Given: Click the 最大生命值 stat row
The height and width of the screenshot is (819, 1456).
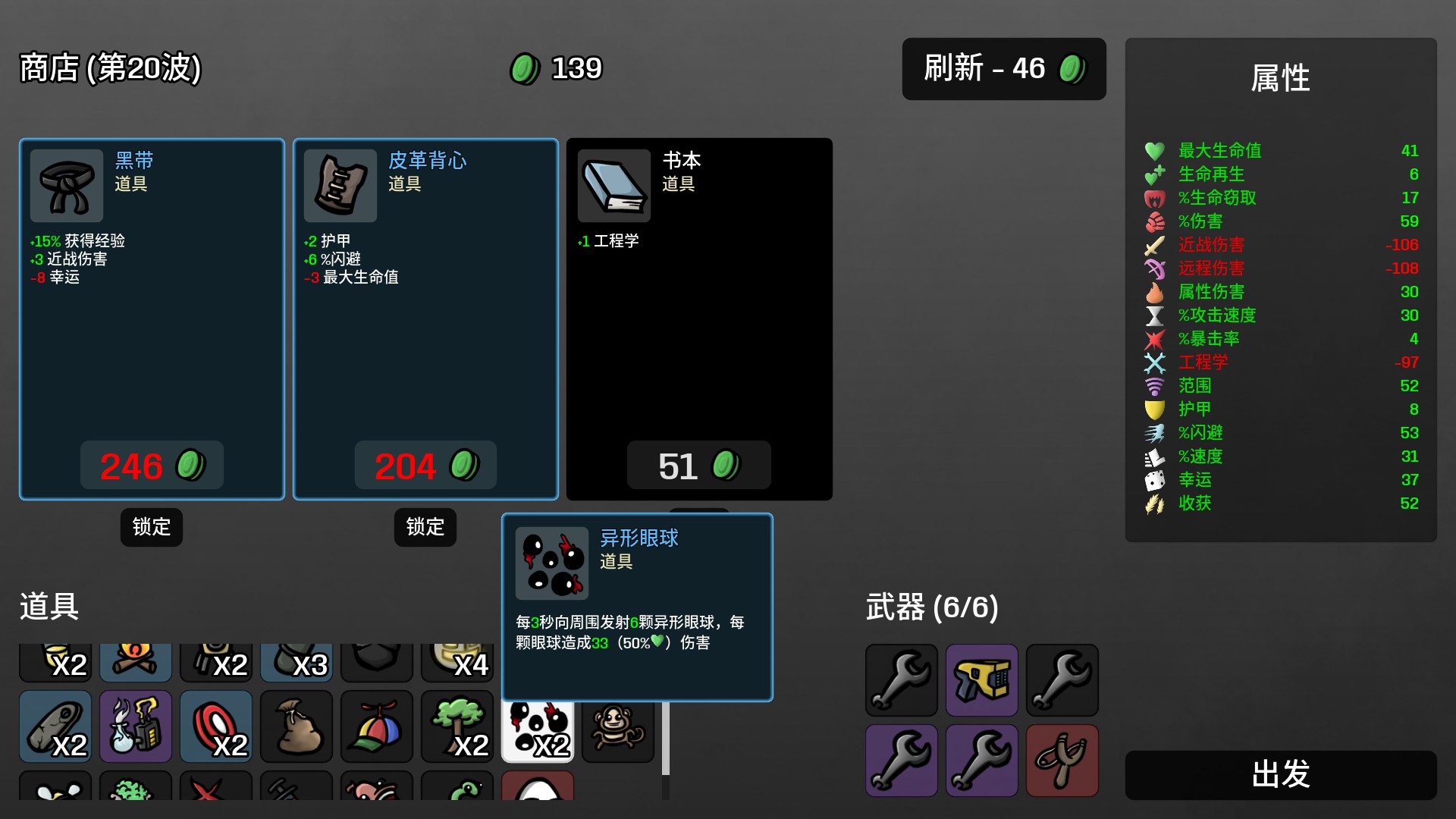Looking at the screenshot, I should click(1281, 151).
